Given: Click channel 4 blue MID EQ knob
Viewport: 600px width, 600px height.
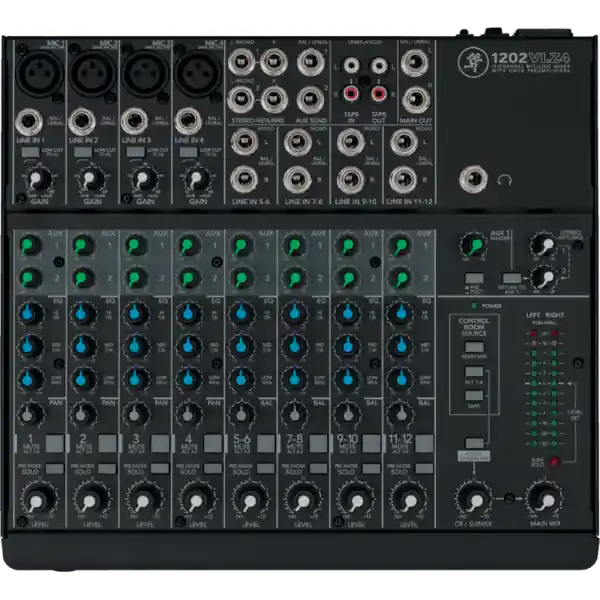Looking at the screenshot, I should tap(188, 345).
